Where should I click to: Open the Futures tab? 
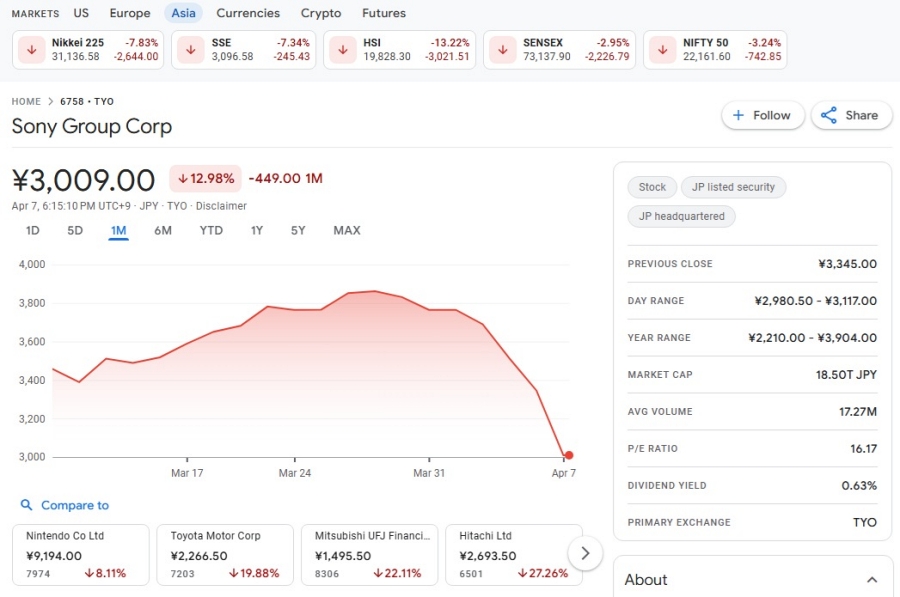(384, 13)
